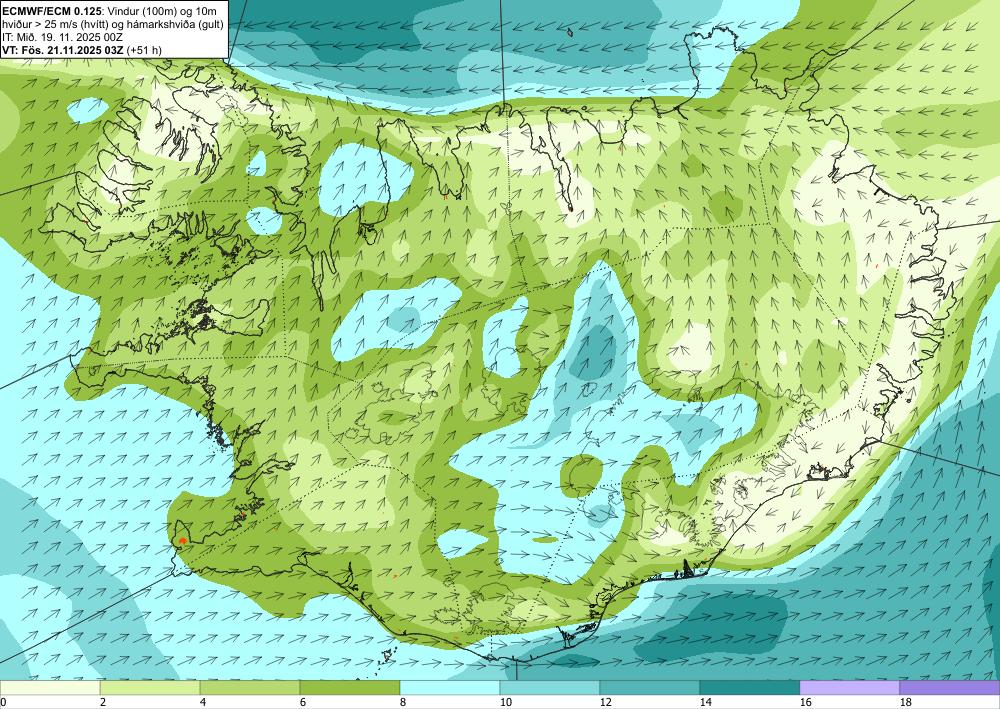The height and width of the screenshot is (709, 1000).
Task: Click the legend scale label "14"
Action: point(706,703)
